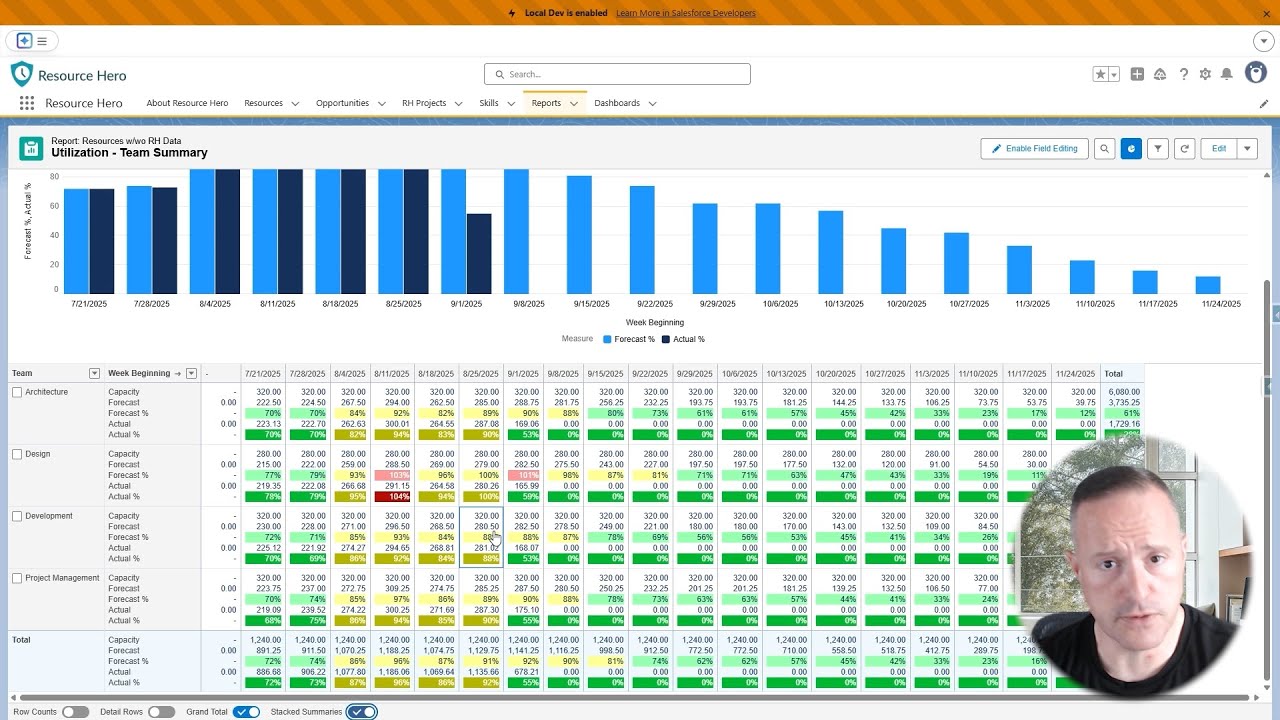
Task: Check the Development row checkbox
Action: (x=17, y=516)
